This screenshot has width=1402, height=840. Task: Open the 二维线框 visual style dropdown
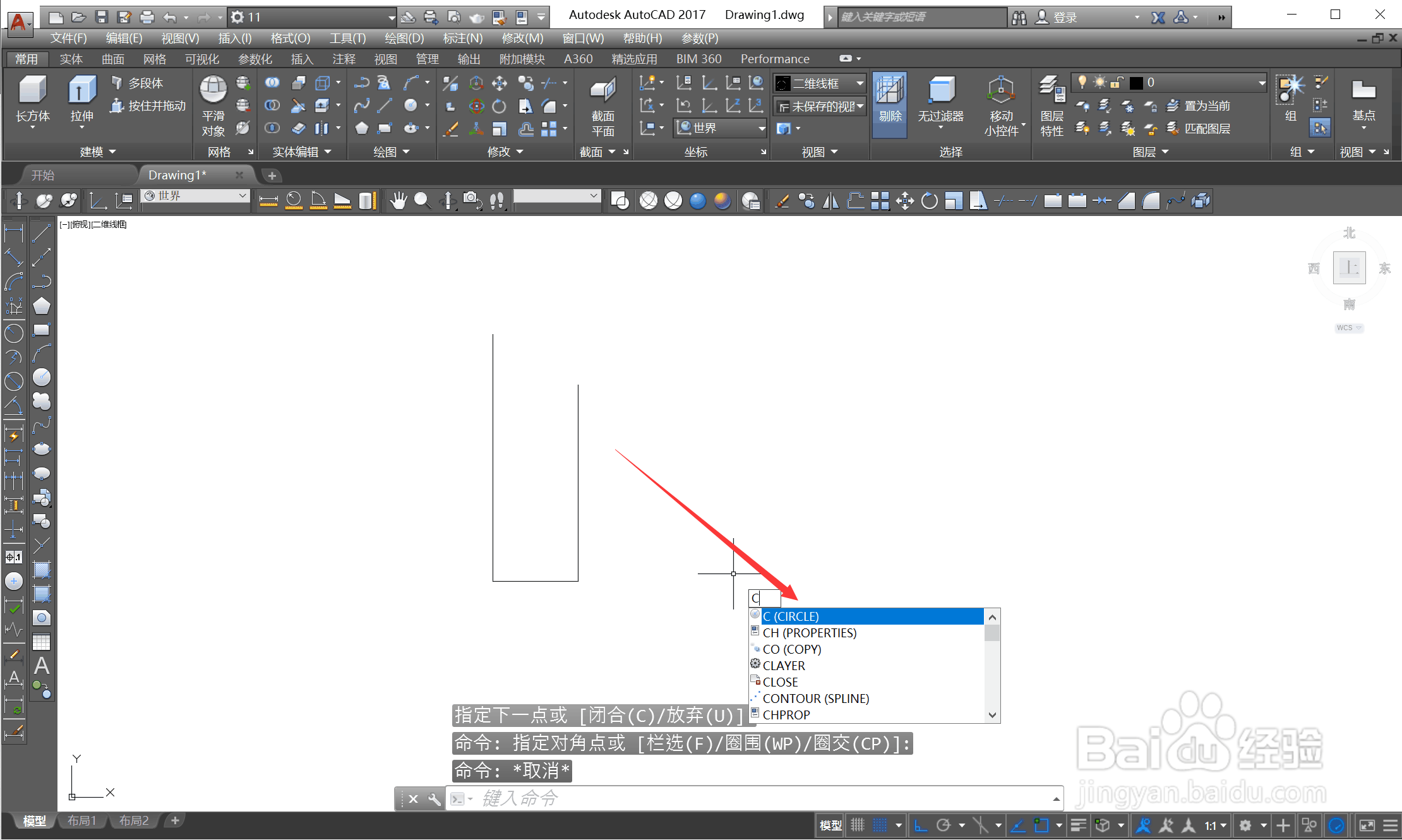[x=860, y=83]
